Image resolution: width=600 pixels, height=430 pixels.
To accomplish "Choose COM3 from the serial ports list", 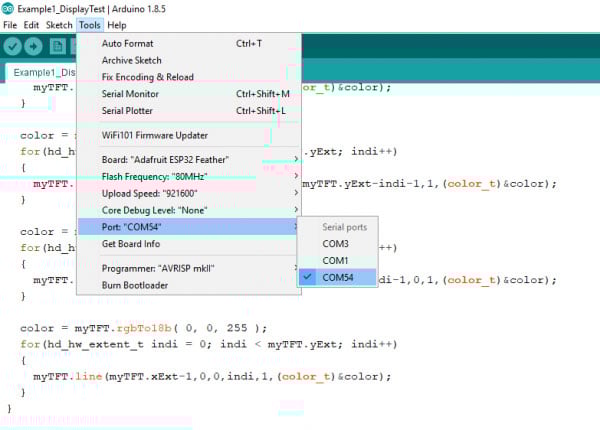I will 335,243.
